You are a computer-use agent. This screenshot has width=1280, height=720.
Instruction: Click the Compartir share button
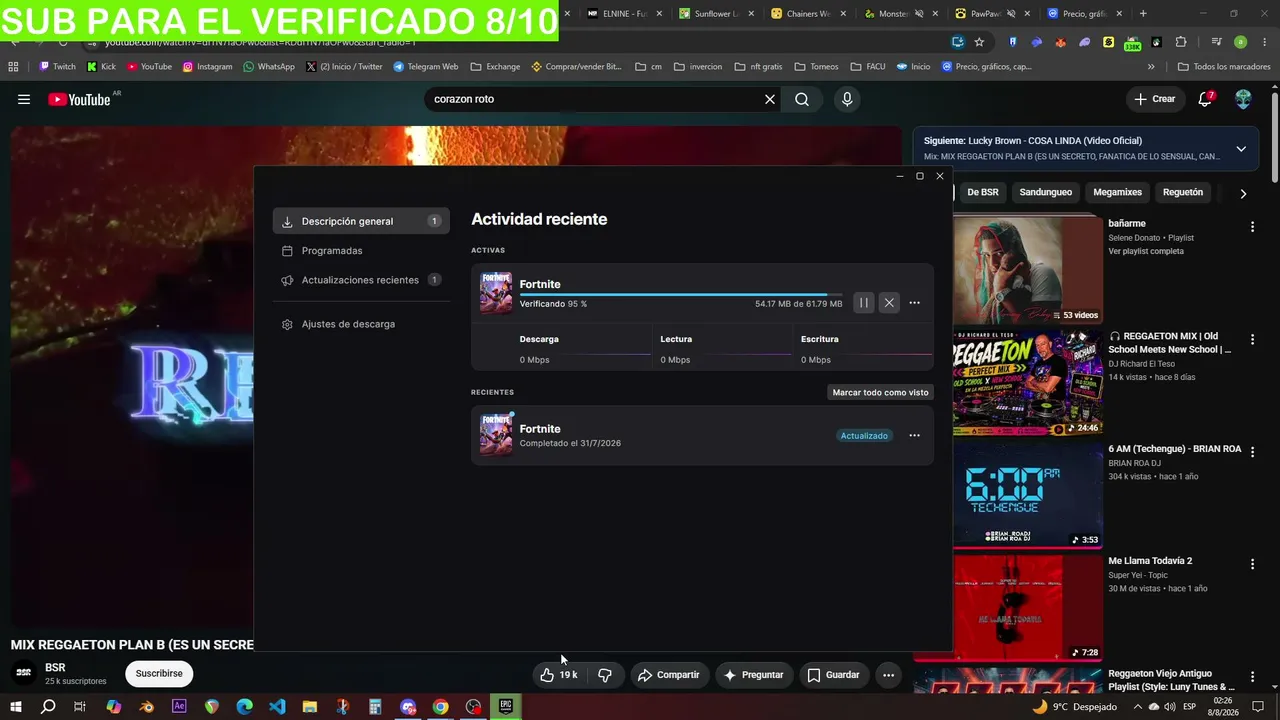tap(669, 675)
